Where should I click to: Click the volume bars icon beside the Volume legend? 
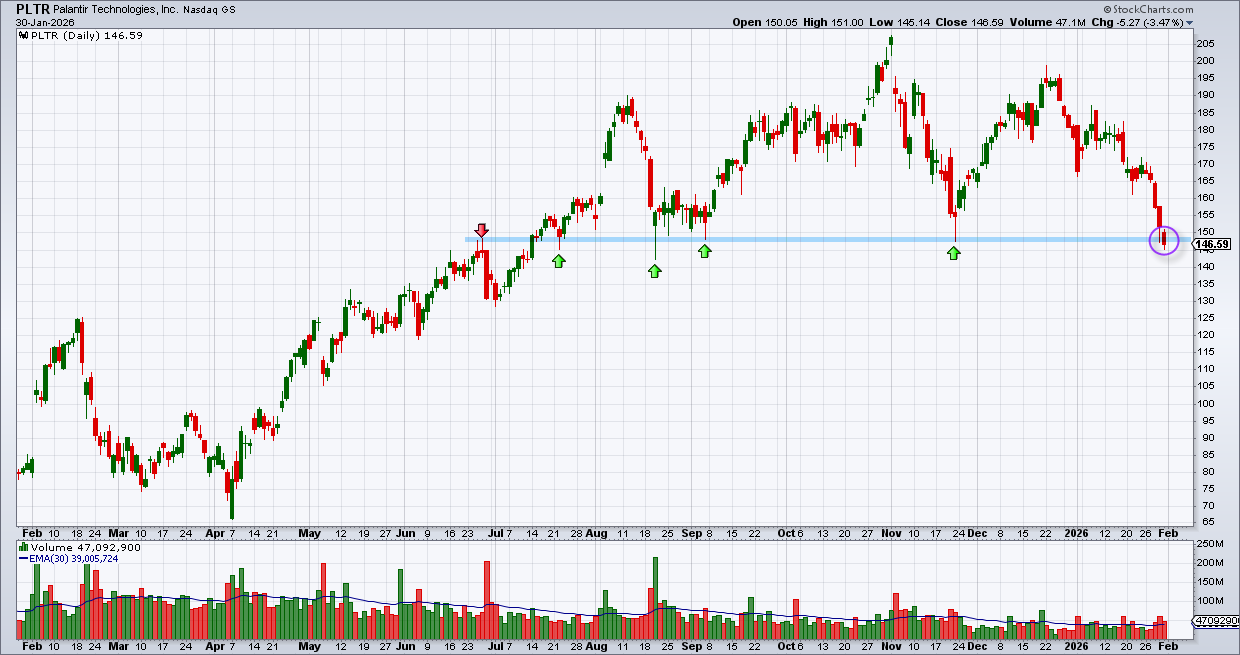(23, 548)
